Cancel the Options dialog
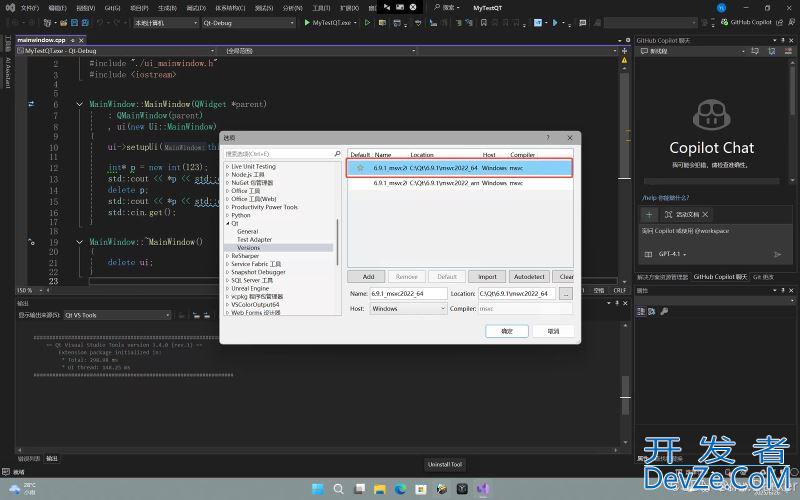The image size is (800, 500). (x=554, y=331)
